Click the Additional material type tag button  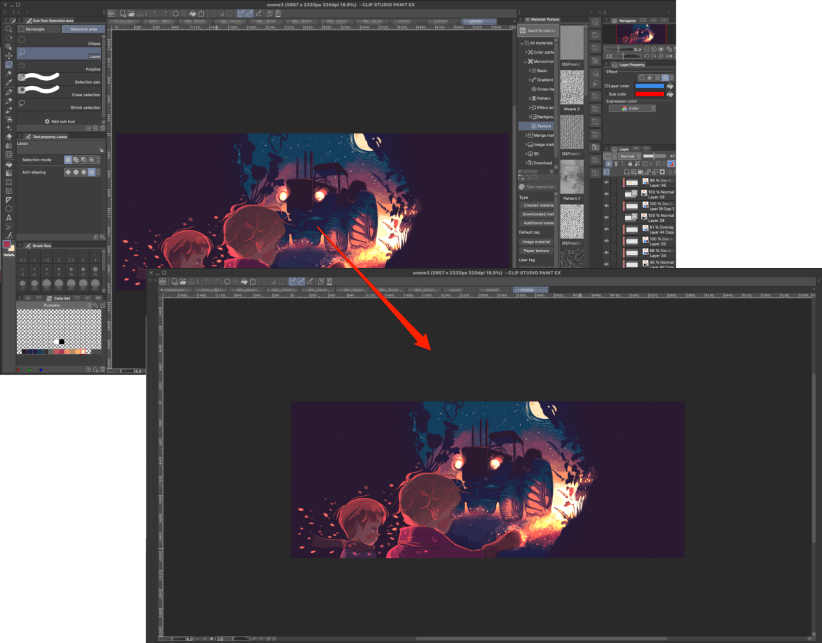pos(537,223)
